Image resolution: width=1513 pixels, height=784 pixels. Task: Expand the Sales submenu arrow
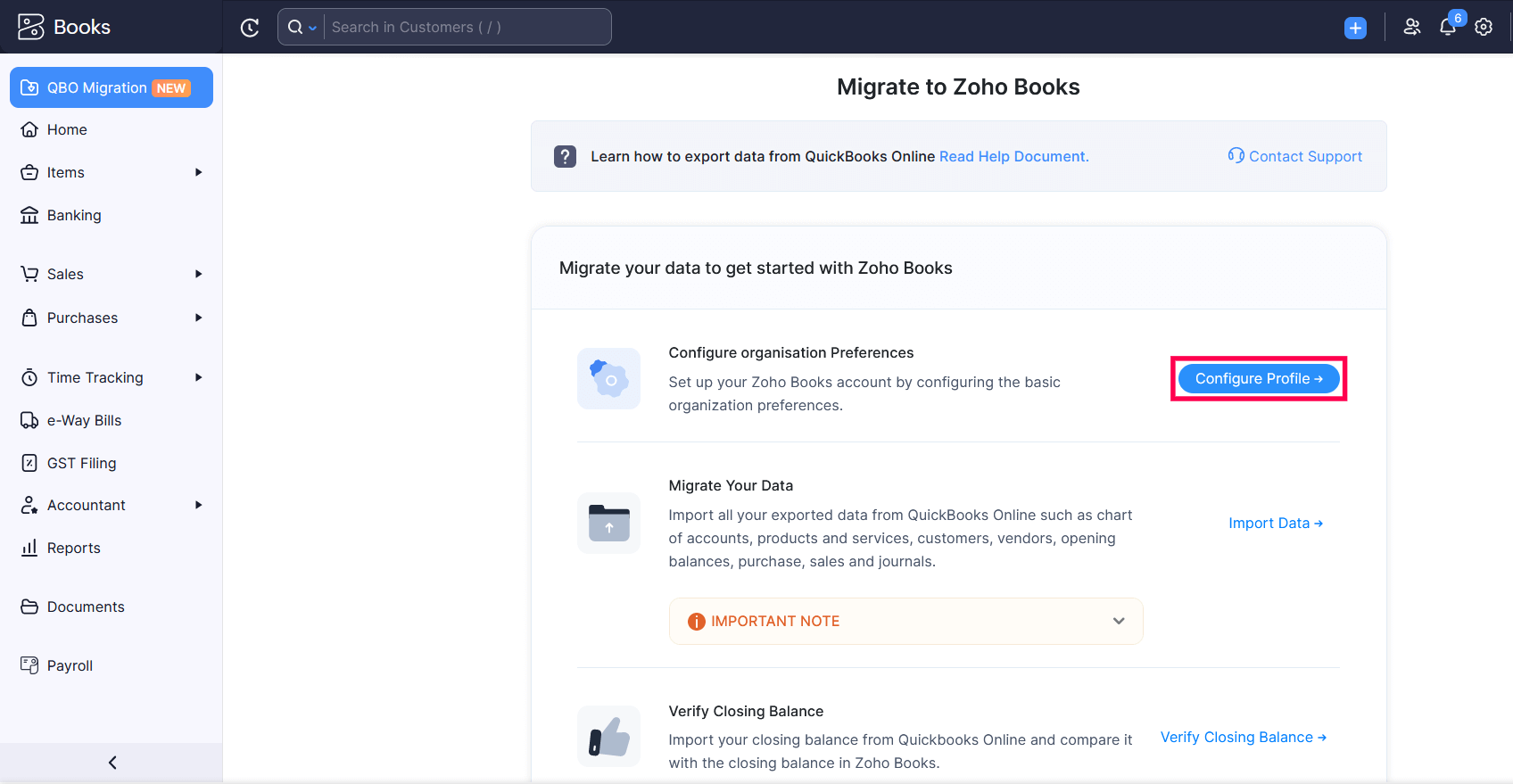(x=198, y=274)
